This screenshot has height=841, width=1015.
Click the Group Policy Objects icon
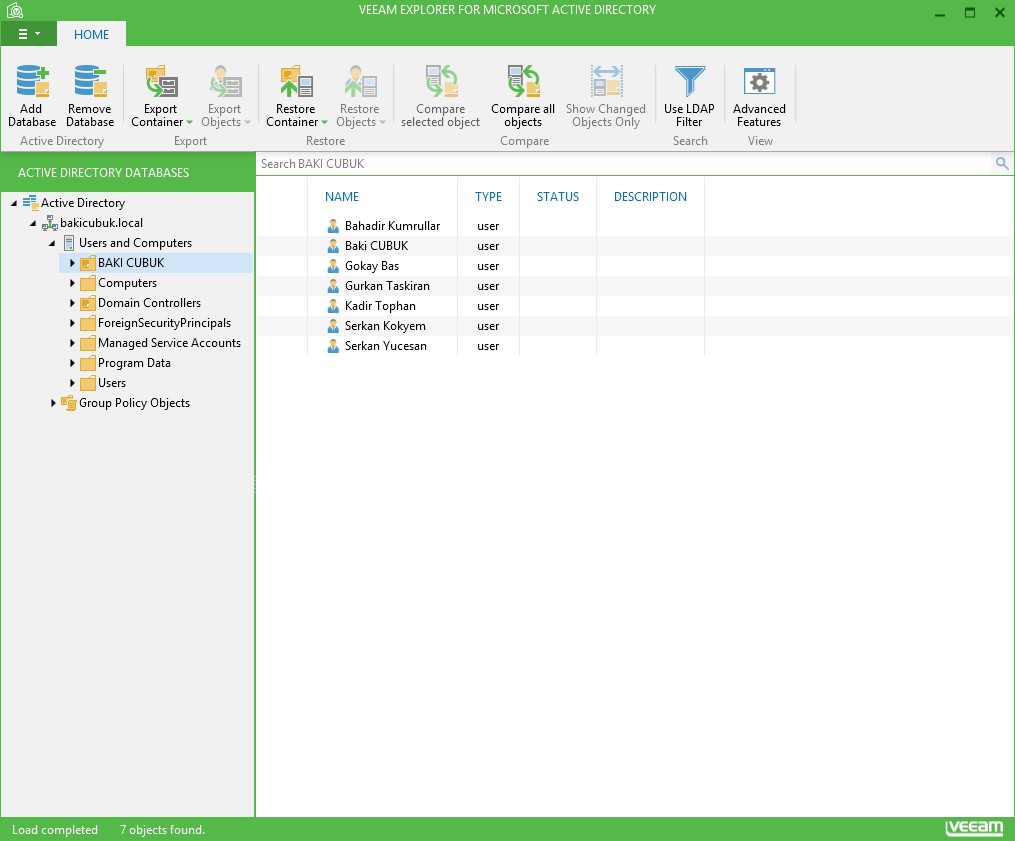69,403
